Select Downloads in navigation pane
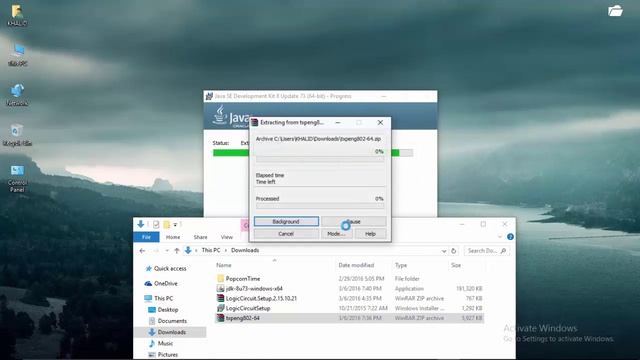Viewport: 640px width, 360px height. pyautogui.click(x=170, y=332)
